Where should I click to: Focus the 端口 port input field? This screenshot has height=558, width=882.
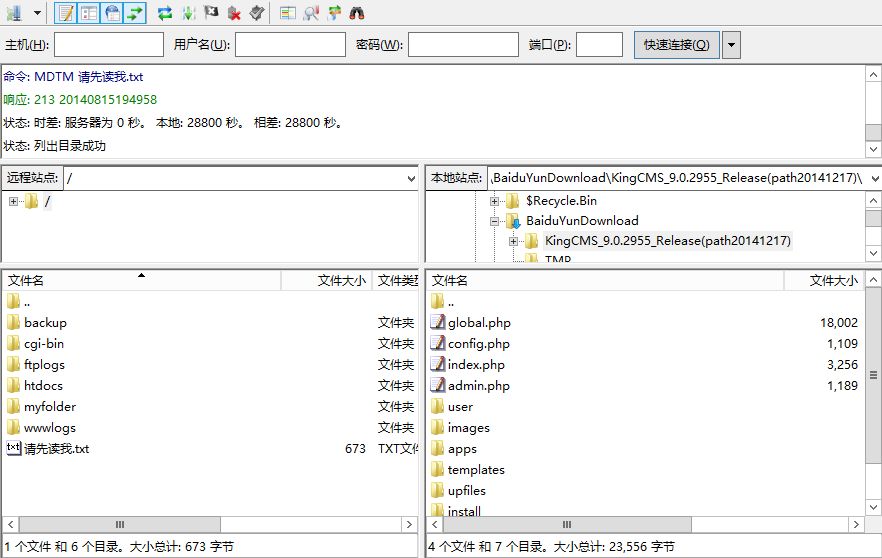pyautogui.click(x=599, y=44)
